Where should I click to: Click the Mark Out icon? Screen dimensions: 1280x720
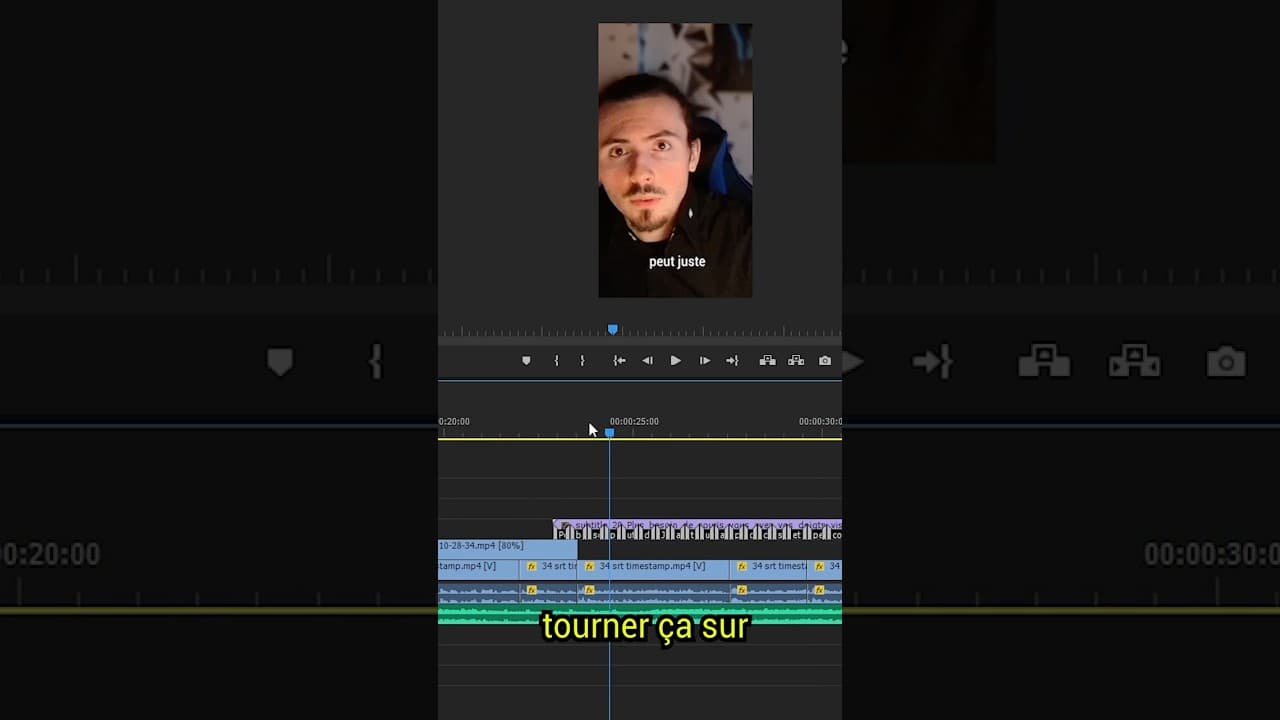(582, 361)
